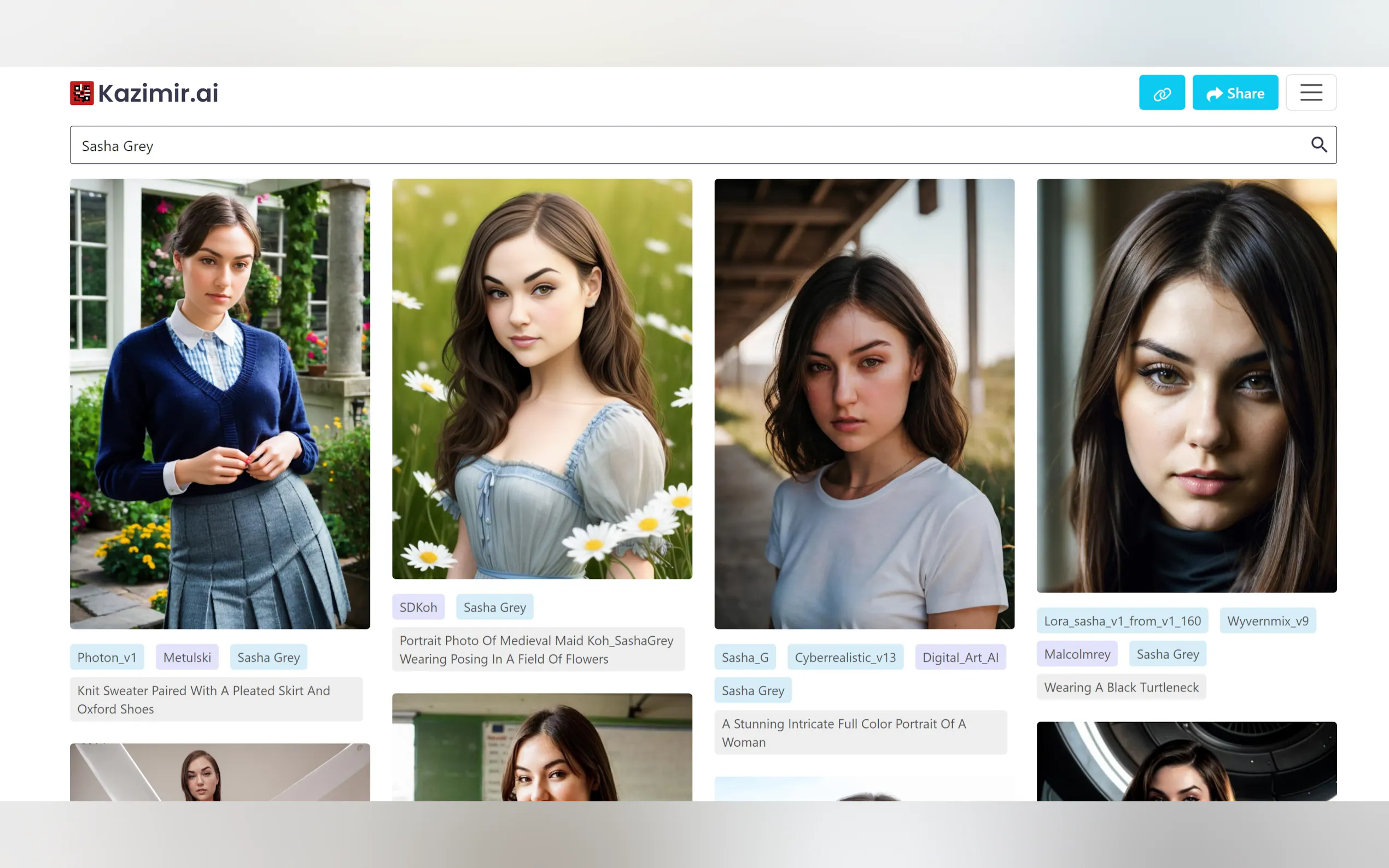Image resolution: width=1389 pixels, height=868 pixels.
Task: Click the Share button
Action: point(1235,93)
